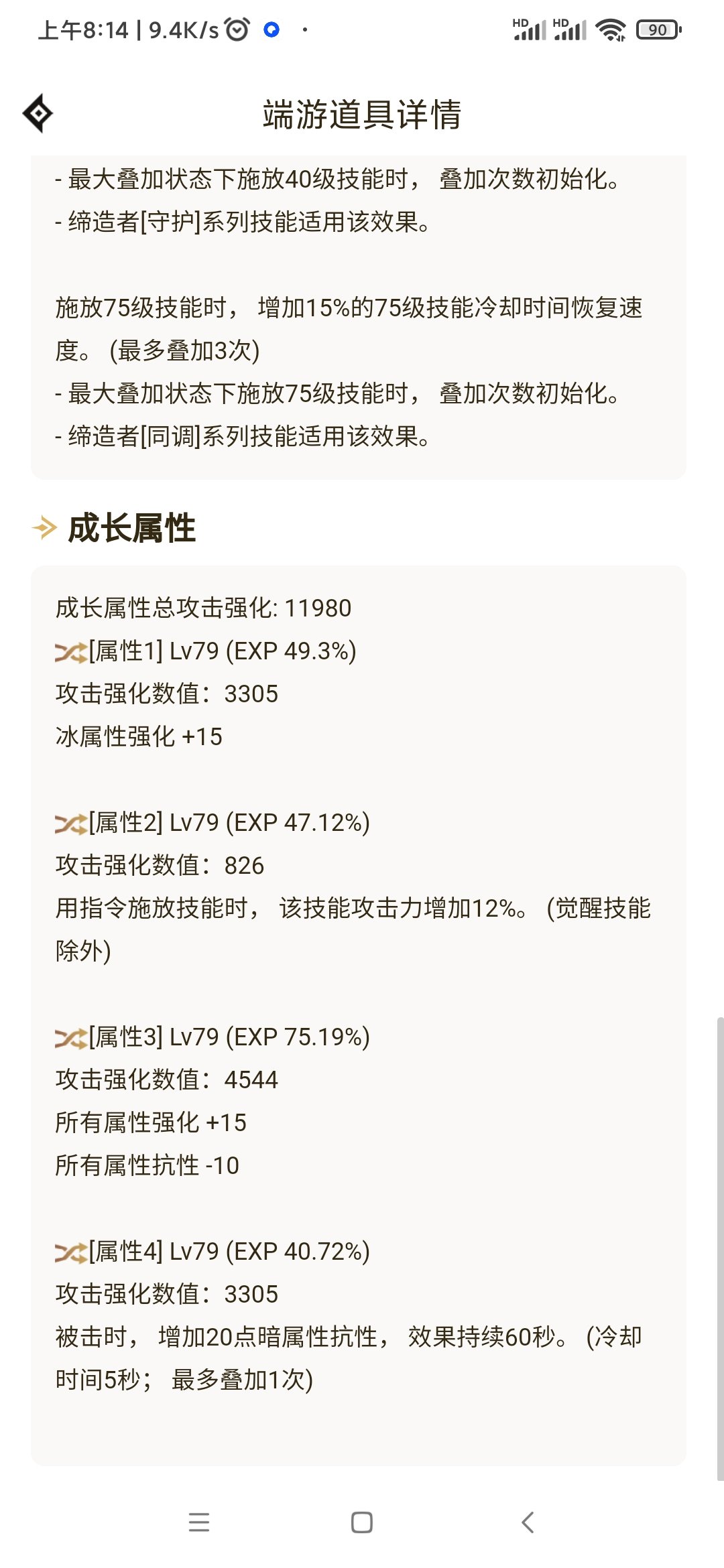The image size is (724, 1568).
Task: Tap the Android back chevron
Action: pyautogui.click(x=528, y=1522)
